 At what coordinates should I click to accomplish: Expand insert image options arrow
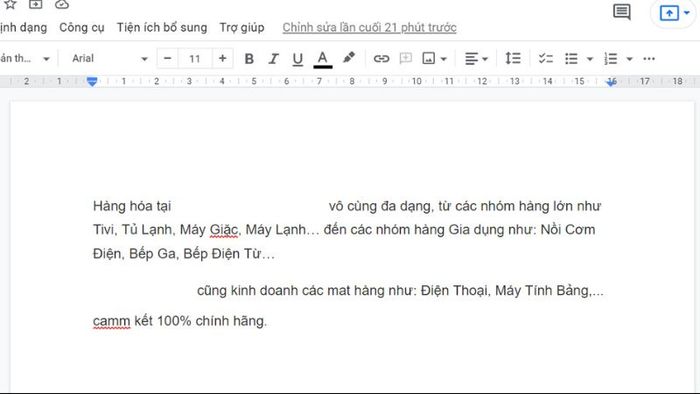(x=443, y=59)
